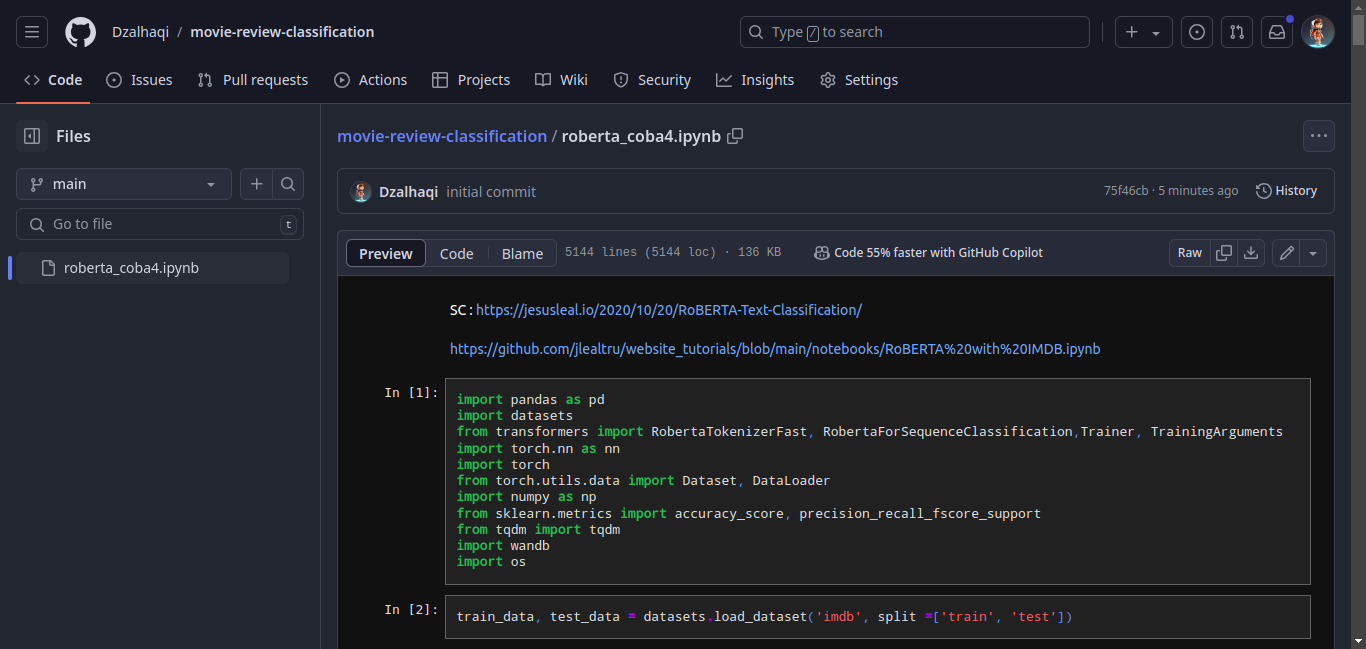Click the Raw button
Image resolution: width=1366 pixels, height=649 pixels.
[x=1189, y=252]
